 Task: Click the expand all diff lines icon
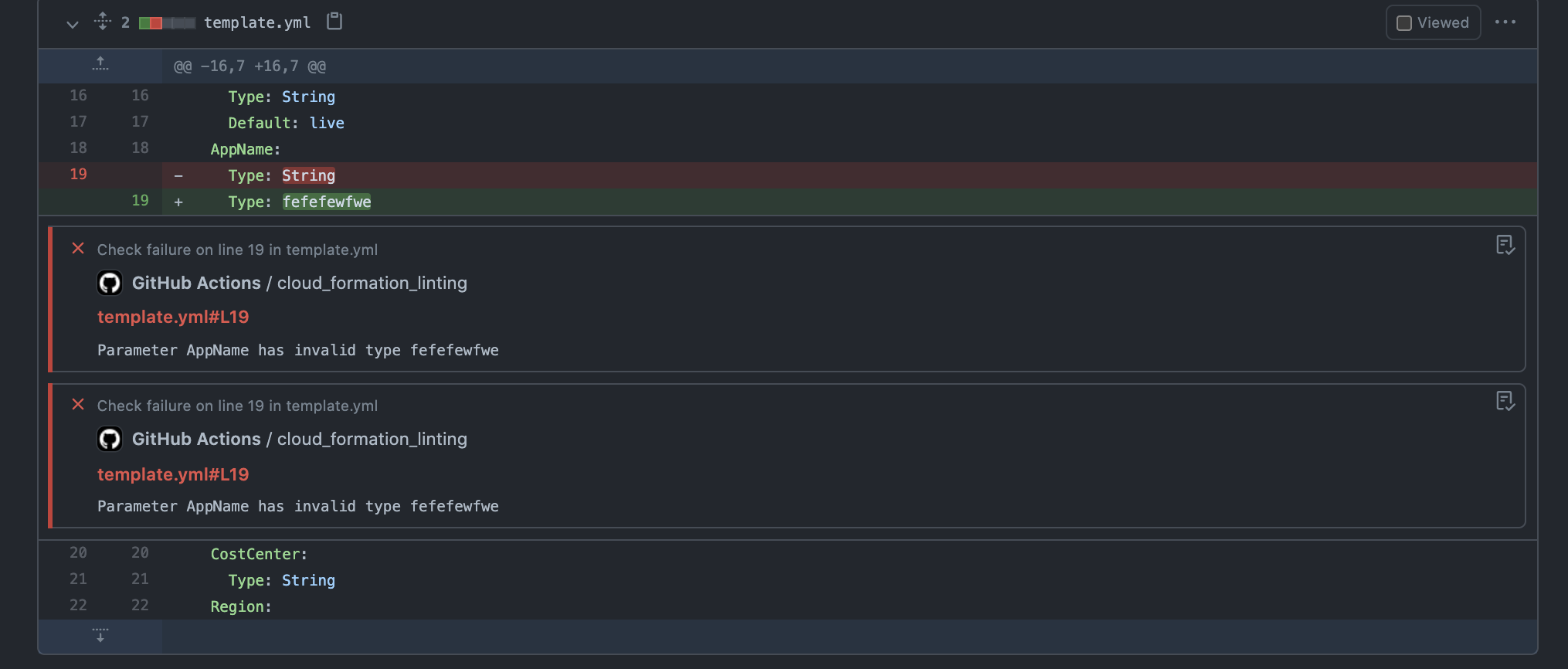(102, 22)
